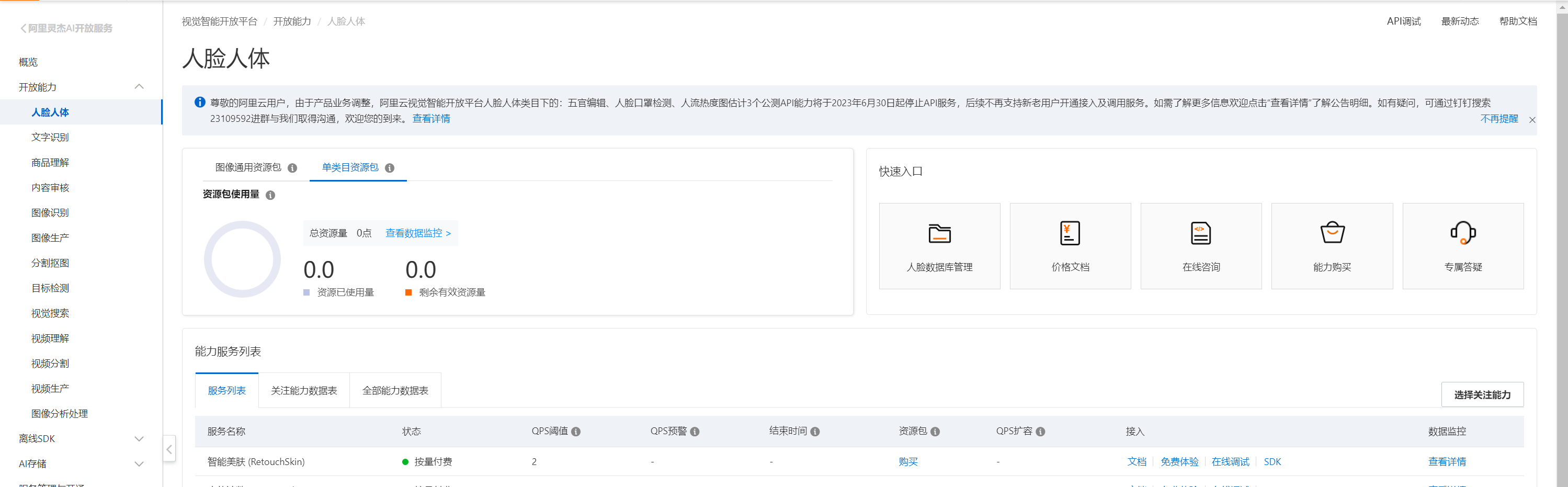Click the resource usage ring chart
The height and width of the screenshot is (487, 1568).
242,259
